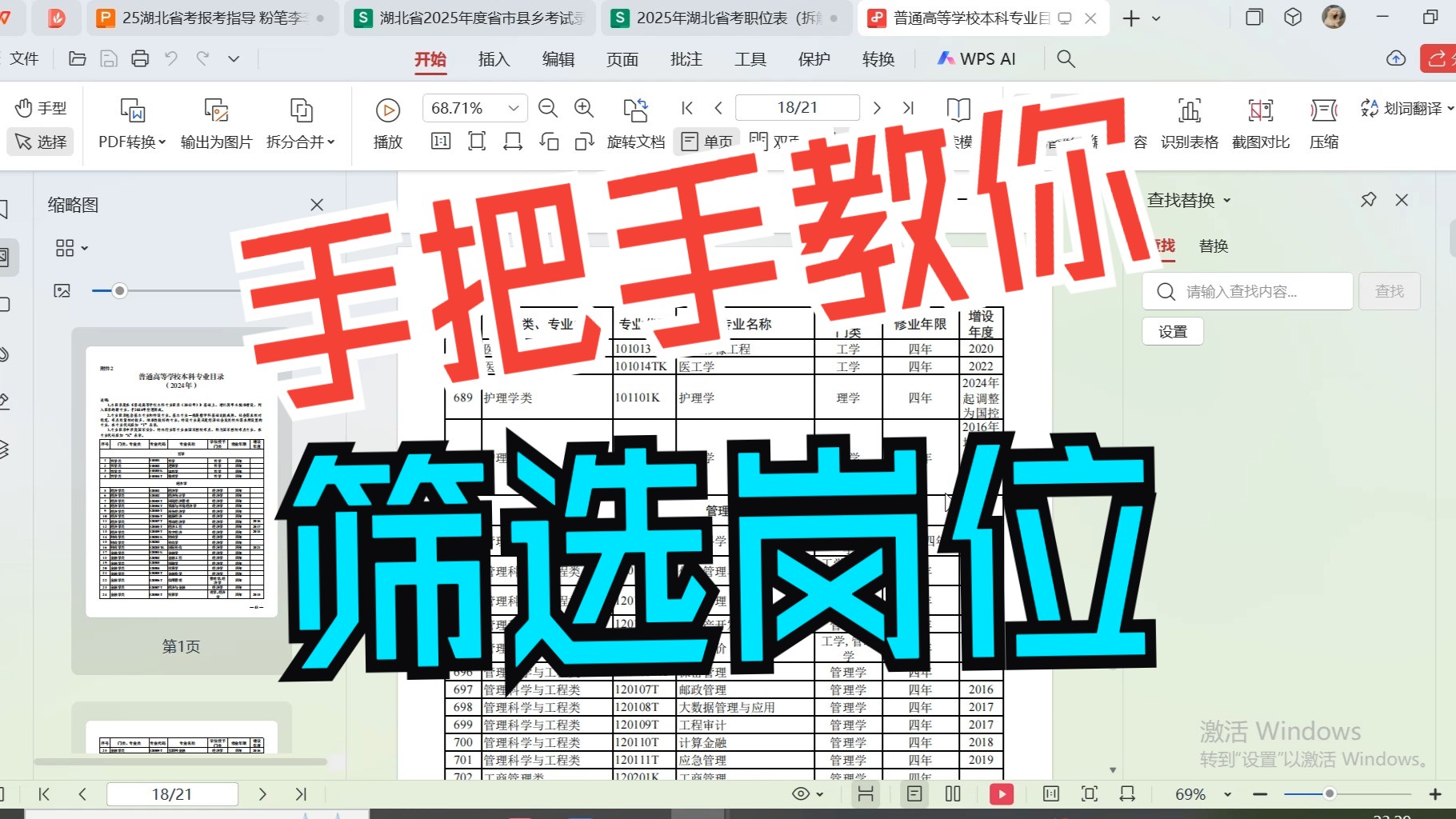
Task: Rotate page clockwise icon
Action: tap(584, 142)
